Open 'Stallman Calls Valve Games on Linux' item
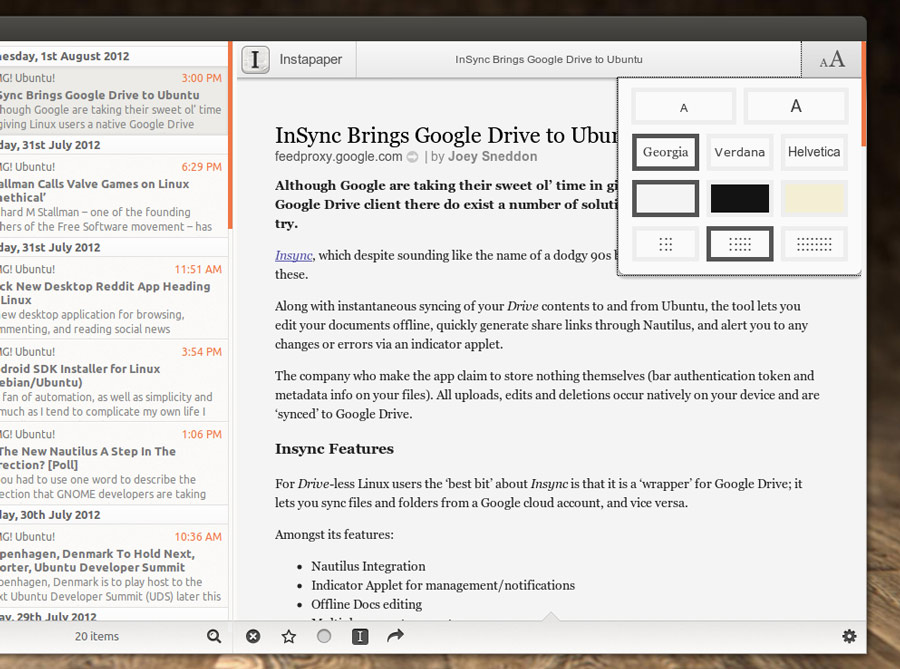The height and width of the screenshot is (669, 900). [x=114, y=197]
